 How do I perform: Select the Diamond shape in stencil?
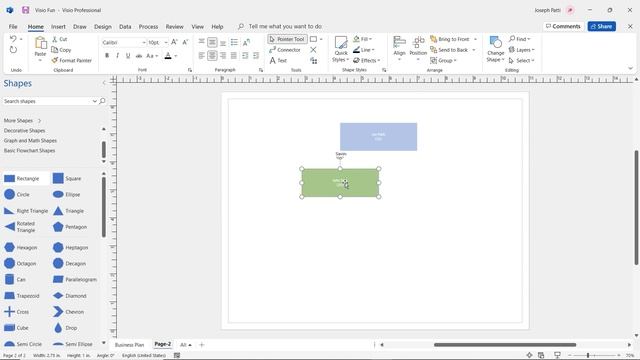coord(69,296)
